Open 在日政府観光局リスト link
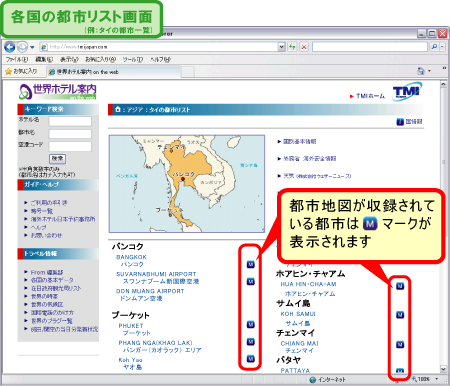 pyautogui.click(x=56, y=288)
